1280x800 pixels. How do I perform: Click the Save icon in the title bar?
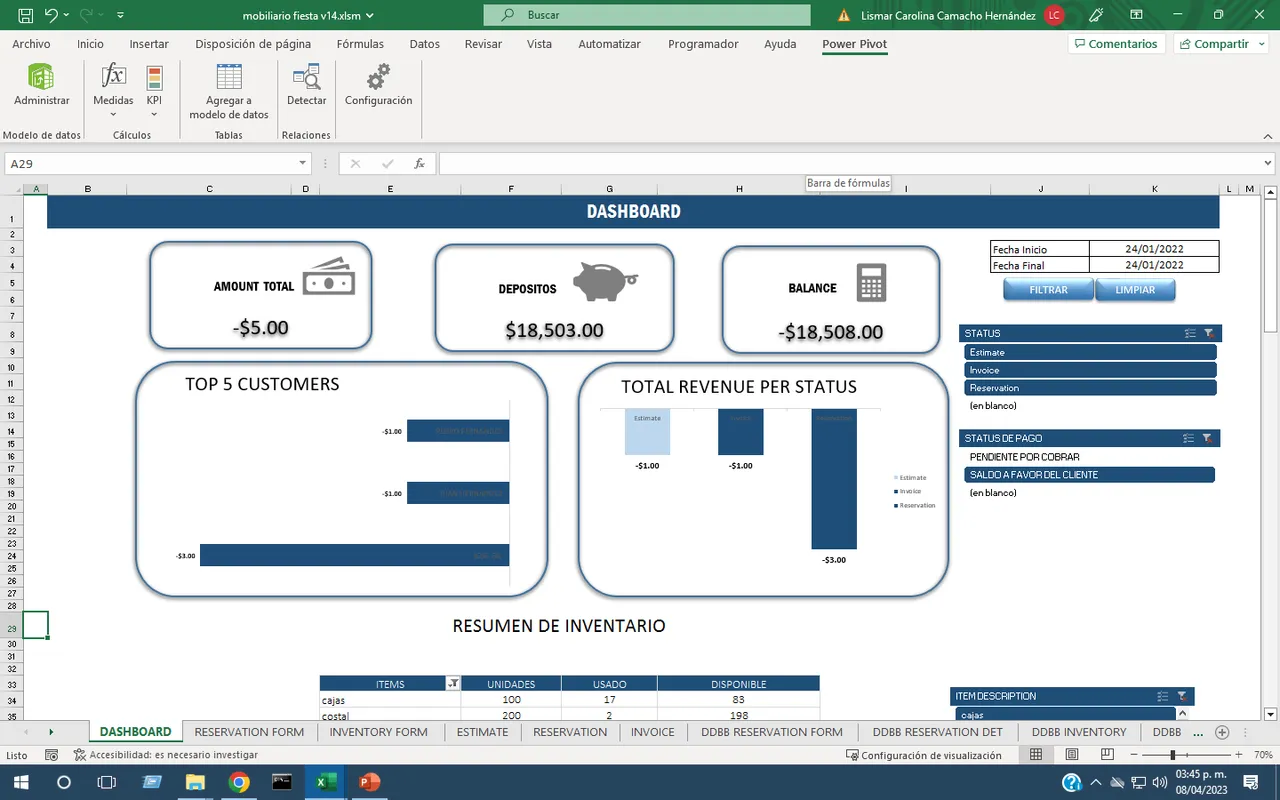(25, 15)
